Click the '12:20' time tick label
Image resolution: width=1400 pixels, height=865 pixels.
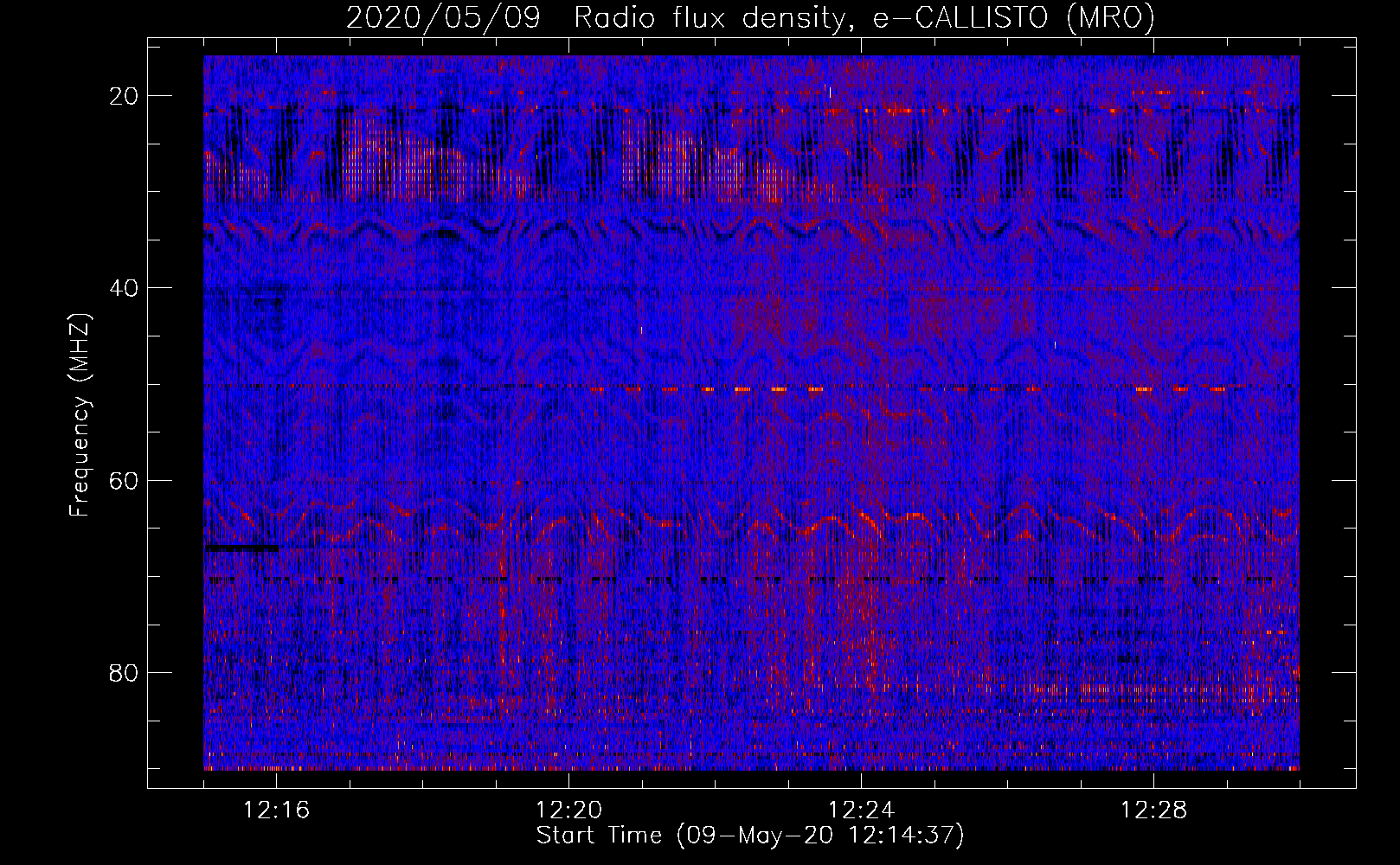[x=569, y=811]
